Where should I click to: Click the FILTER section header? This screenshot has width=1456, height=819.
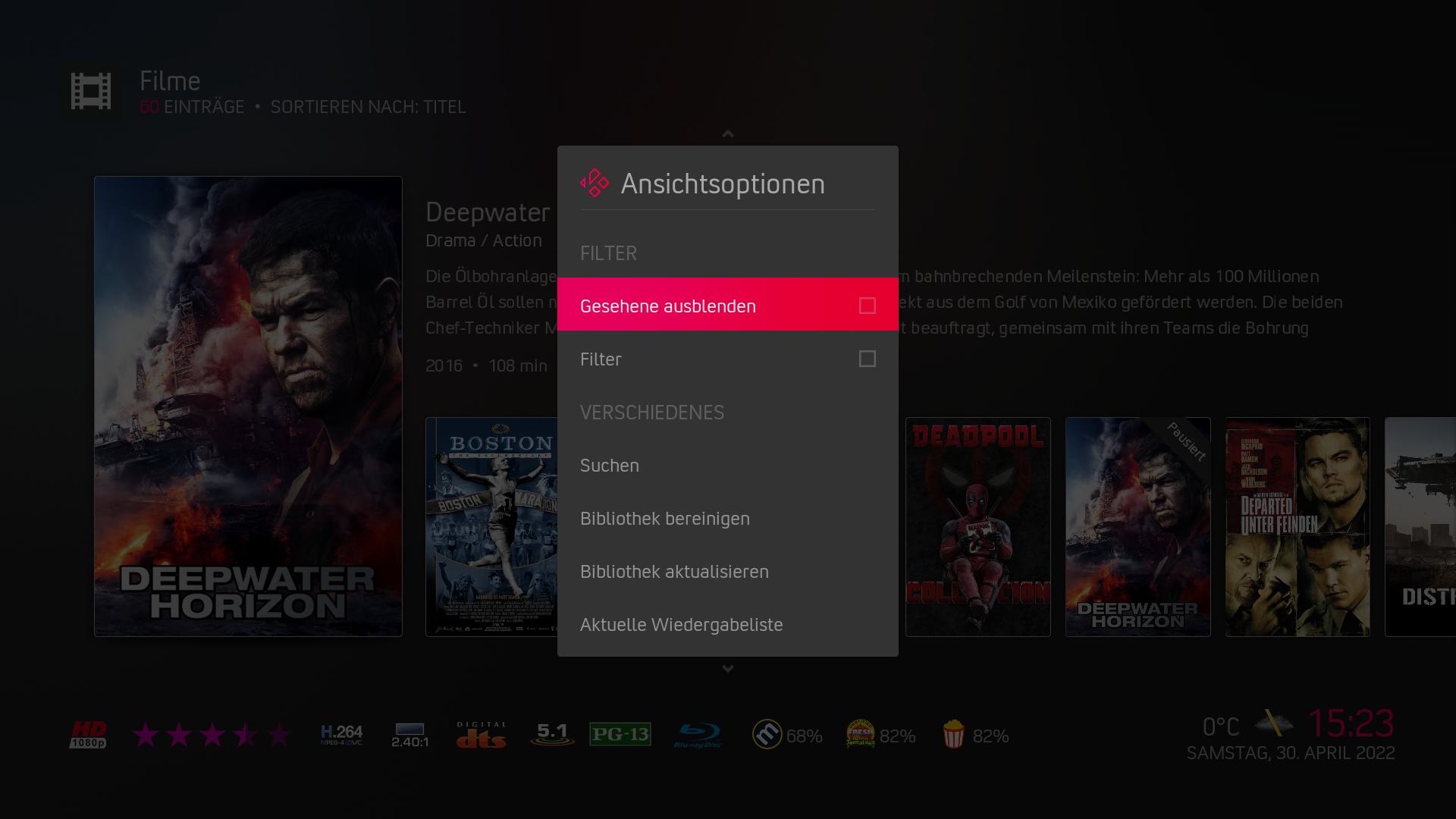point(608,253)
